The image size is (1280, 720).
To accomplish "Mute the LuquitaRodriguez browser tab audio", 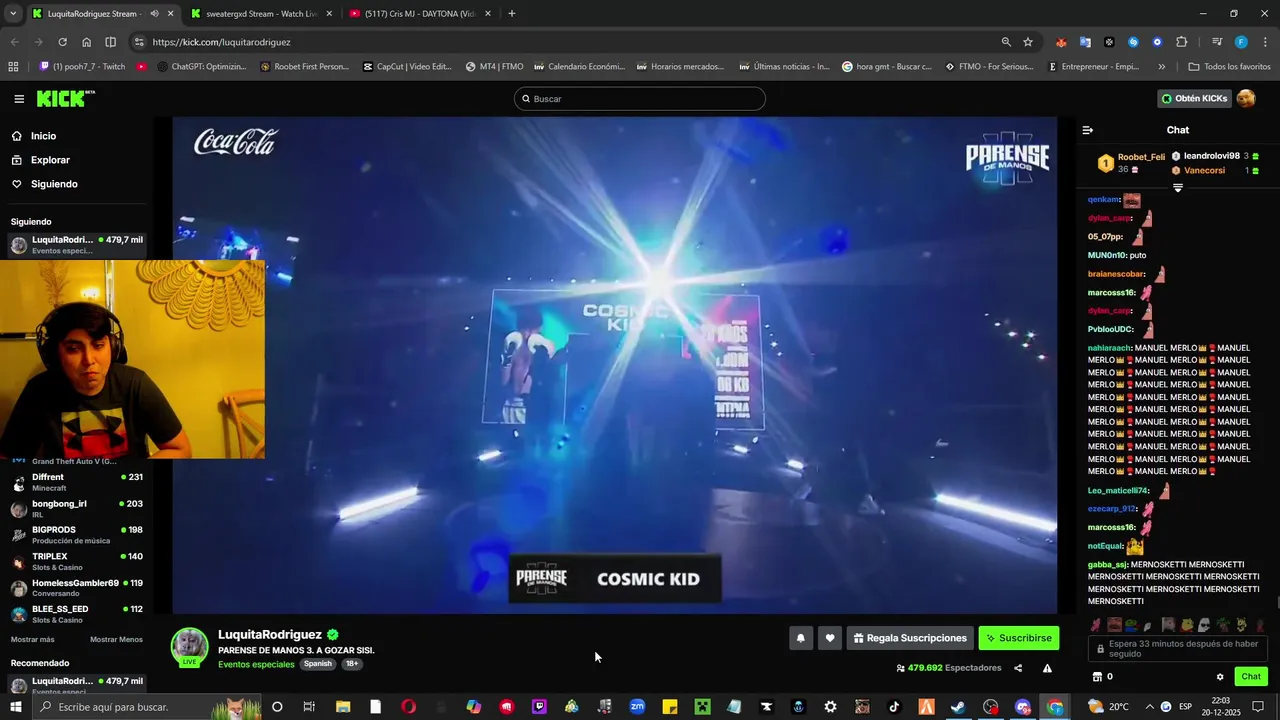I will [154, 14].
